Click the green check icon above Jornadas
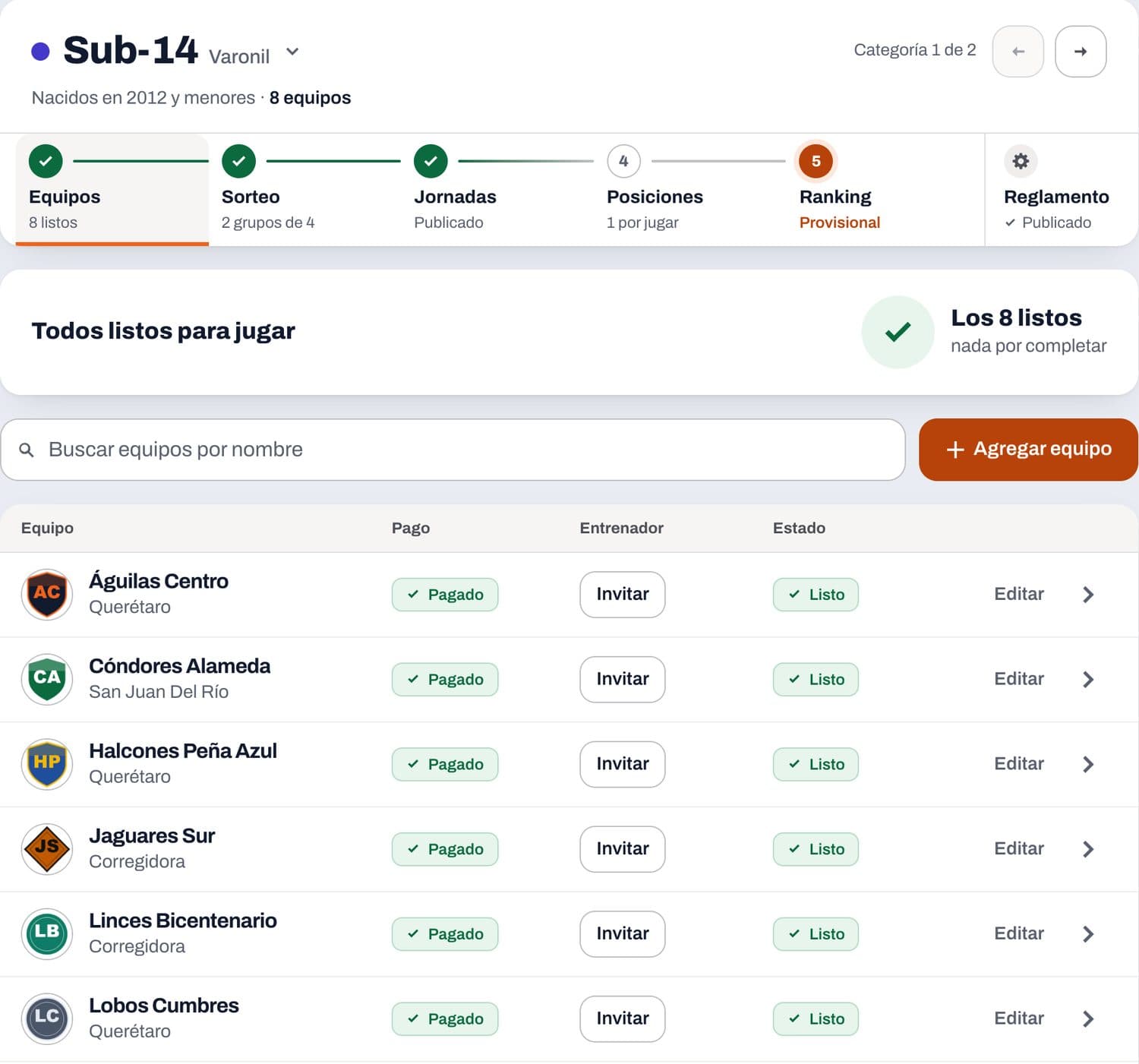Viewport: 1139px width, 1064px height. [431, 161]
